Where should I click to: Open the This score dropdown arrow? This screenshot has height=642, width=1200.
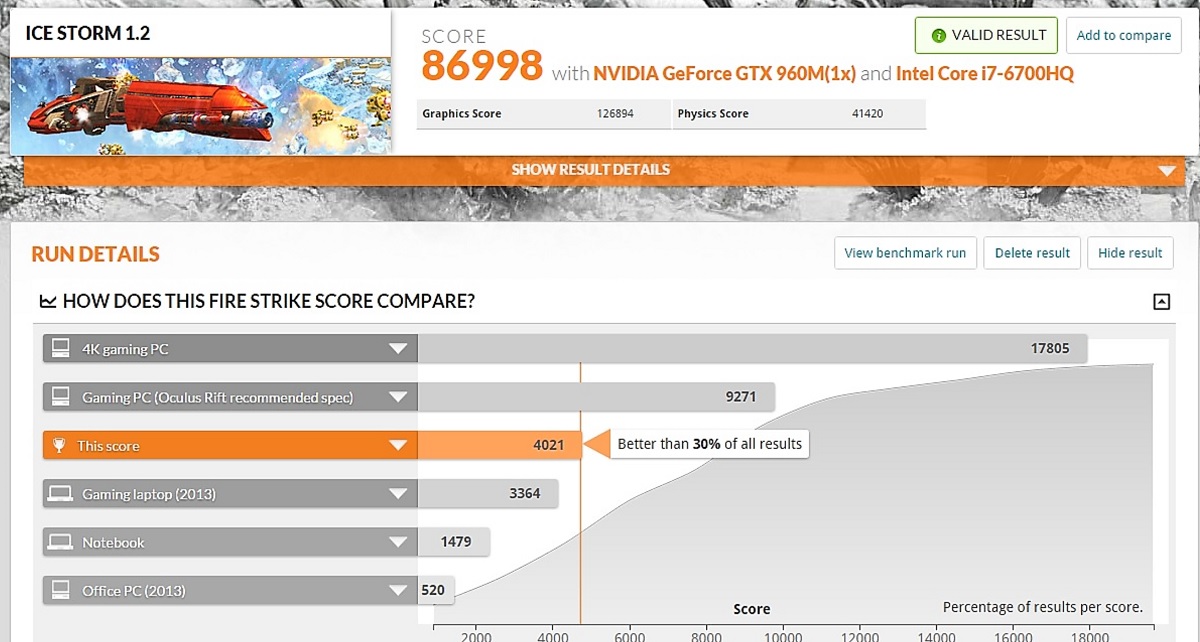point(399,445)
